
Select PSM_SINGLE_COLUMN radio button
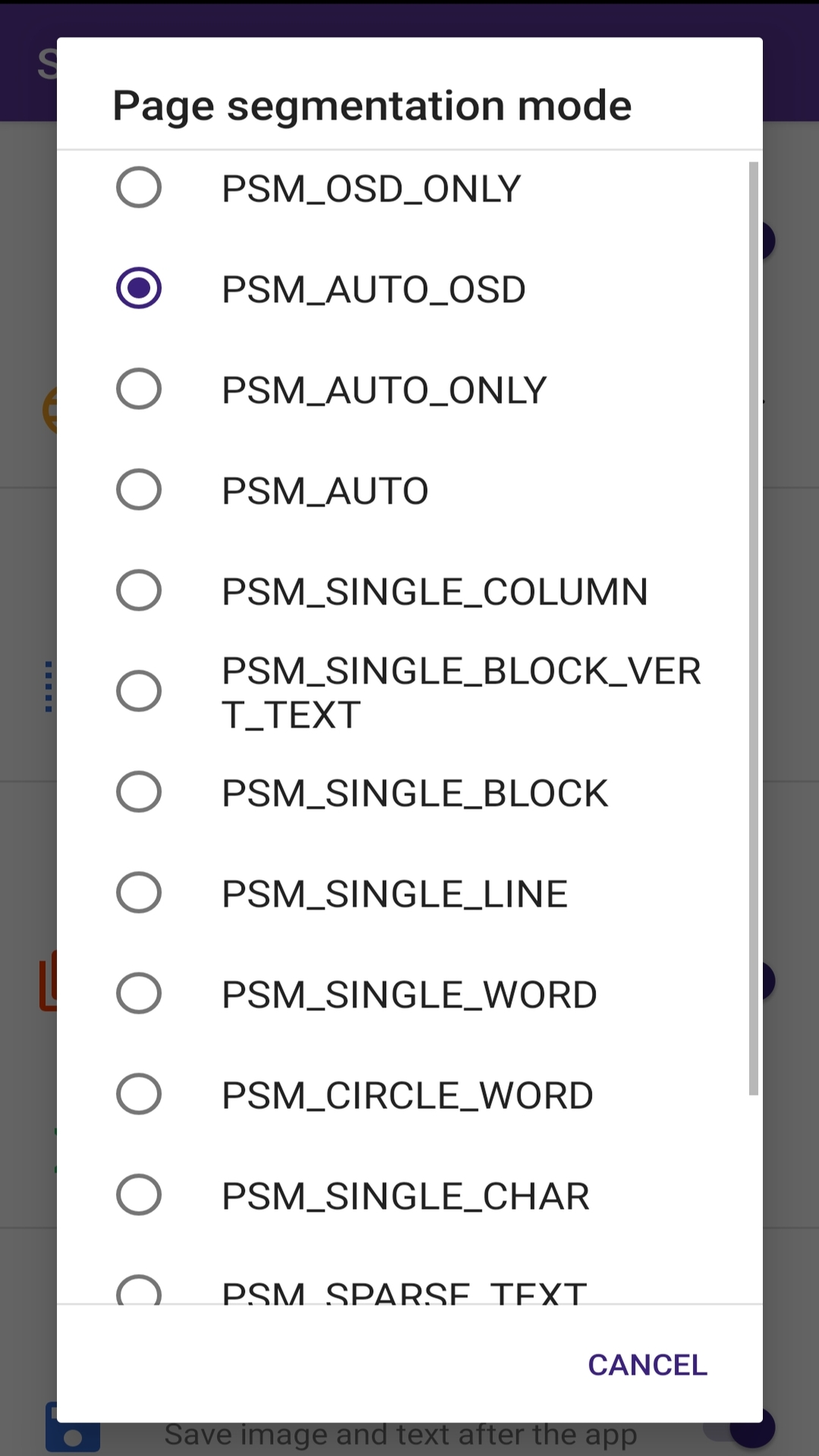click(x=139, y=591)
